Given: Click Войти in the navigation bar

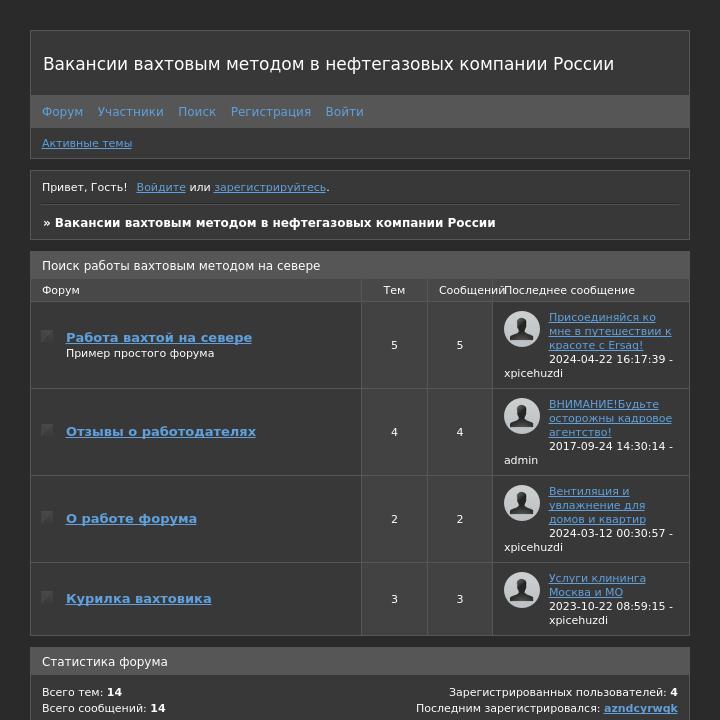Looking at the screenshot, I should pyautogui.click(x=344, y=112).
